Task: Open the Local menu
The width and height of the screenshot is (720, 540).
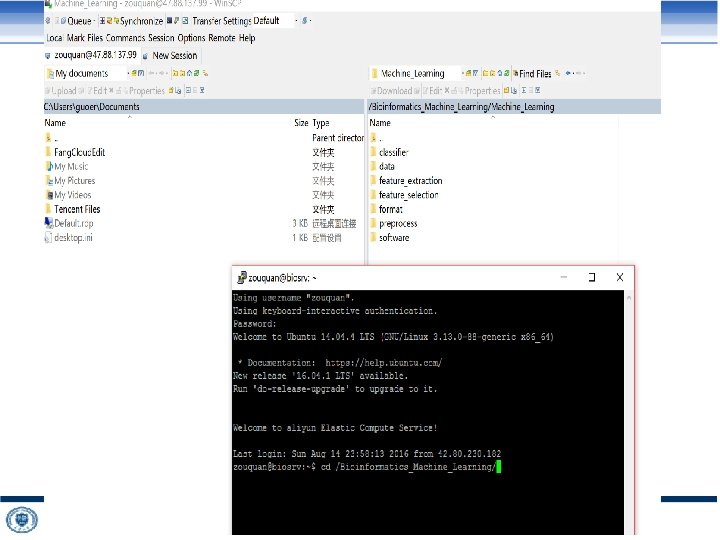Action: 54,38
